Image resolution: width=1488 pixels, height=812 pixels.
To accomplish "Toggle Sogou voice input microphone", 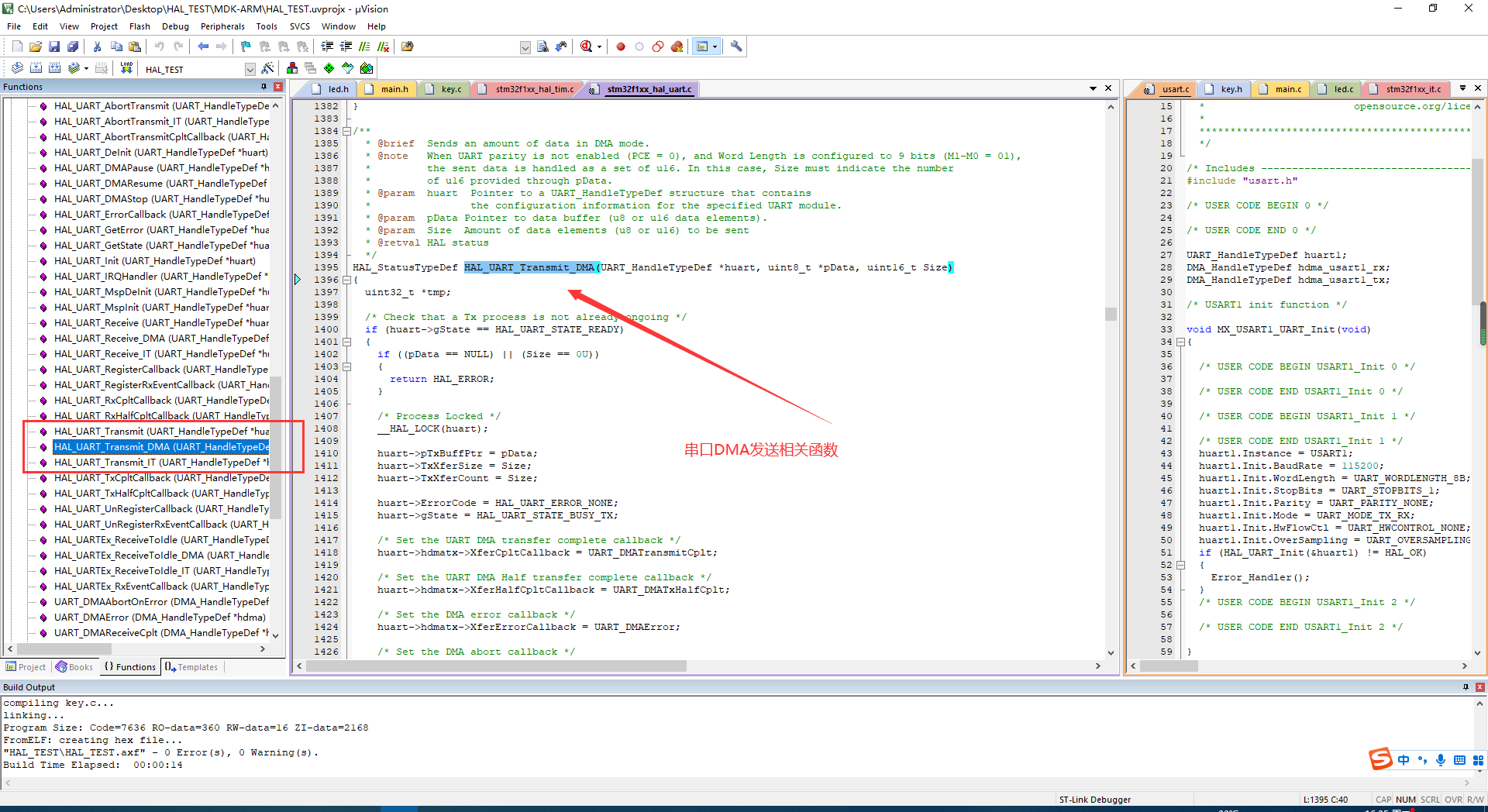I will coord(1441,759).
